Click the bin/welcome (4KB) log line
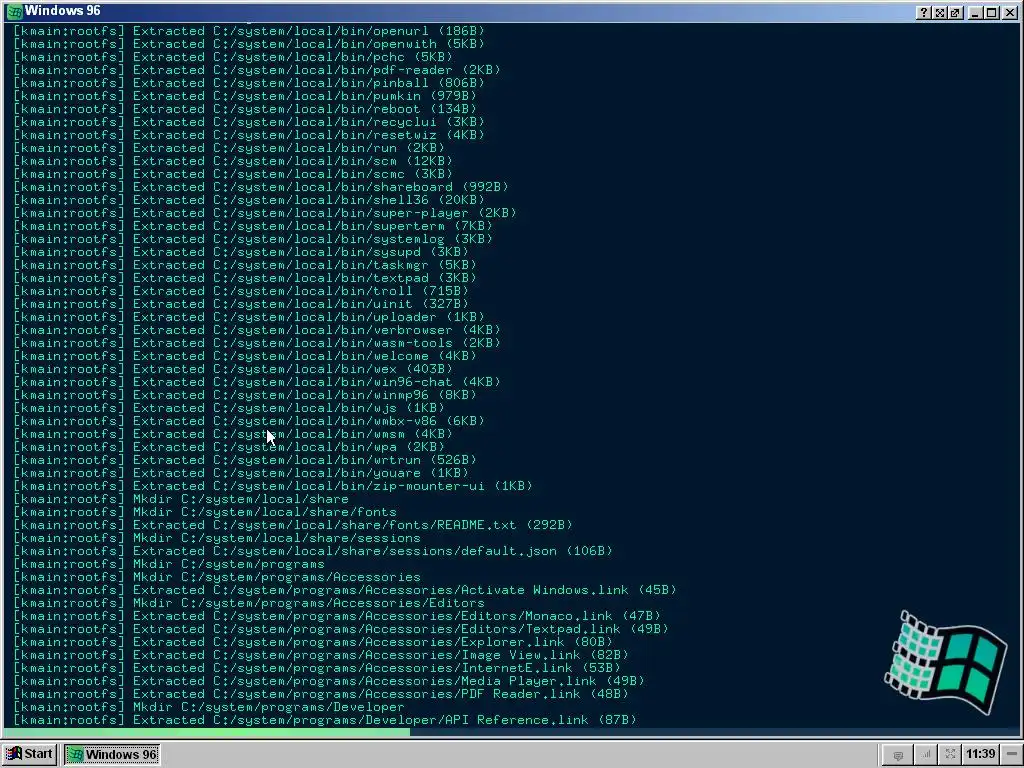This screenshot has width=1024, height=768. click(245, 356)
